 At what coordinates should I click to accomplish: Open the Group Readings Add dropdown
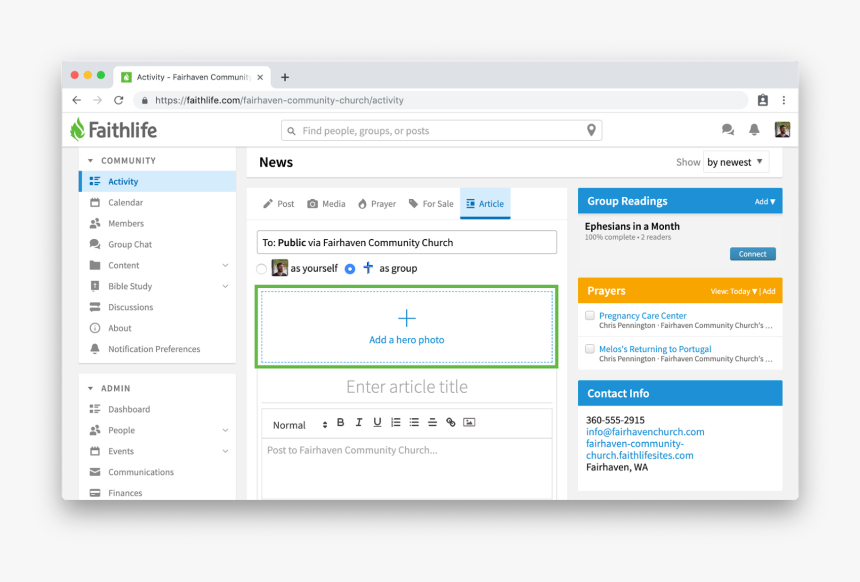click(x=765, y=202)
